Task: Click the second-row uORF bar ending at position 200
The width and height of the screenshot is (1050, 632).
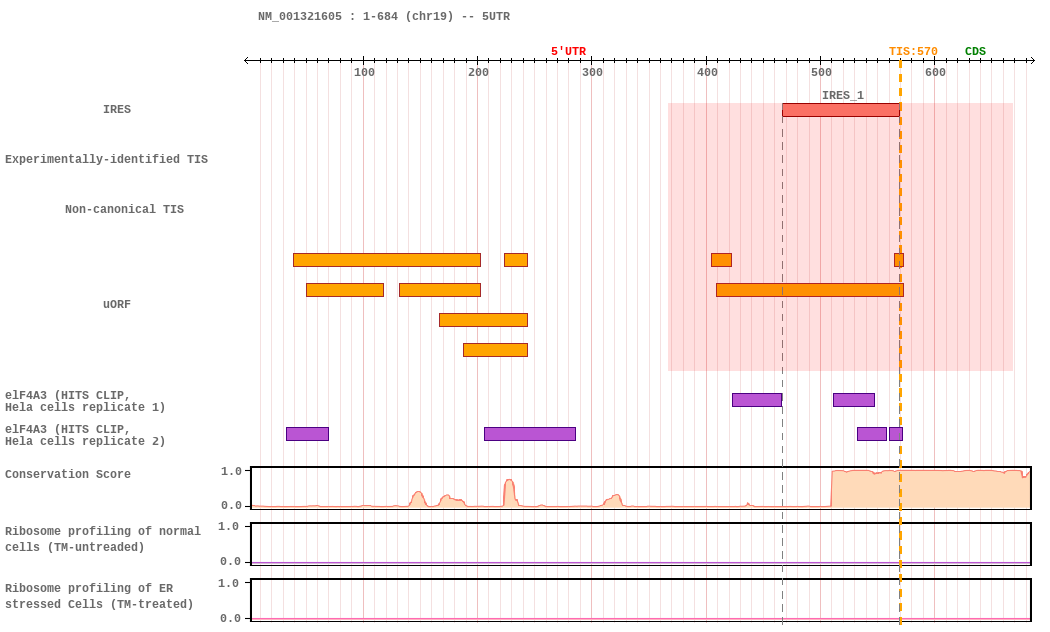Action: pos(439,290)
